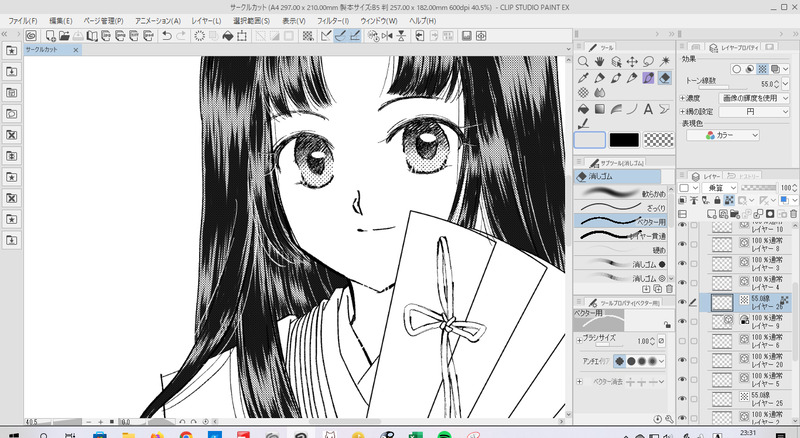Select black sub drawing color swatch
Screen dimensions: 800x438
pos(623,140)
